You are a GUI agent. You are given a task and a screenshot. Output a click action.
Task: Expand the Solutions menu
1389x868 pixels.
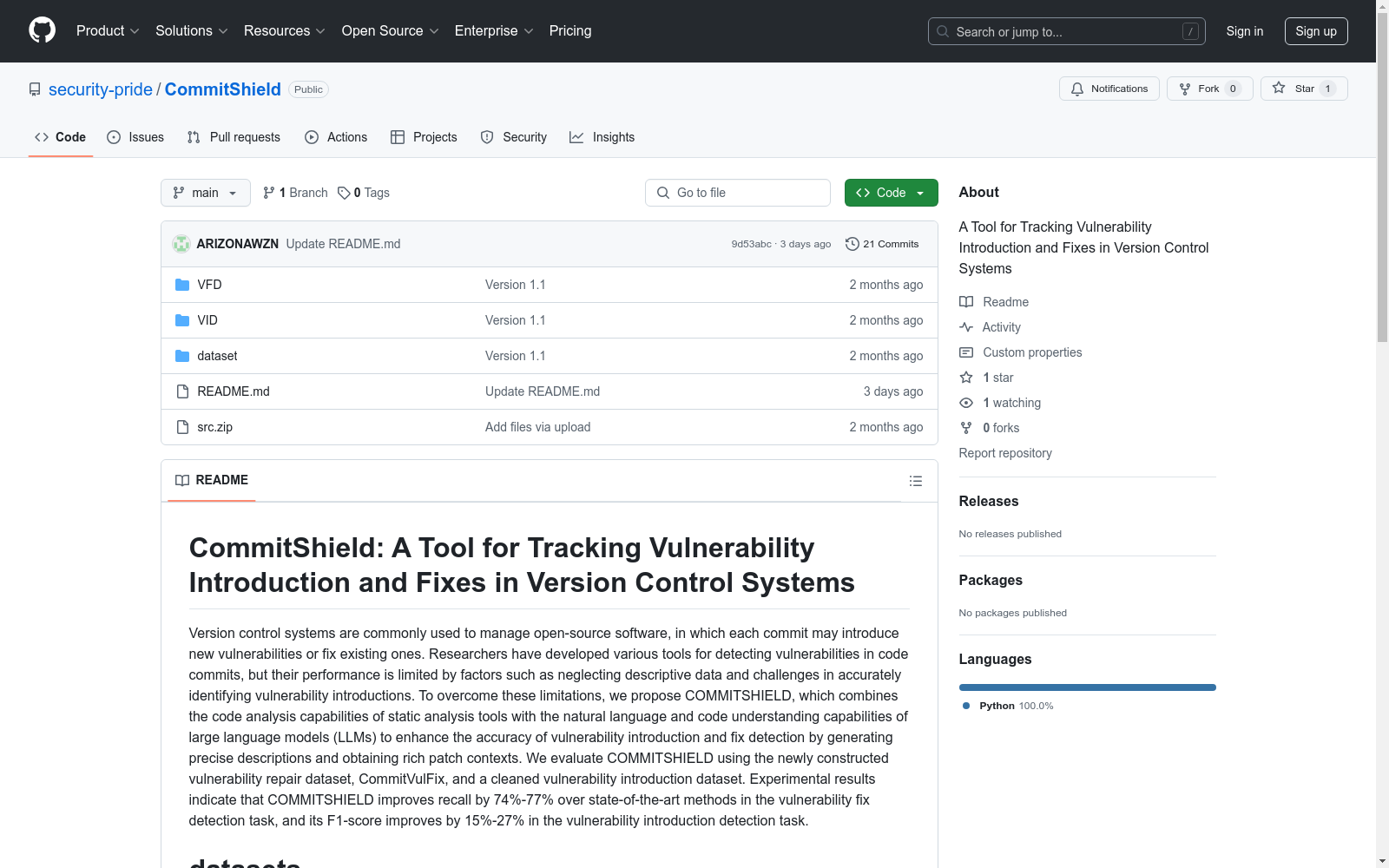(x=191, y=30)
